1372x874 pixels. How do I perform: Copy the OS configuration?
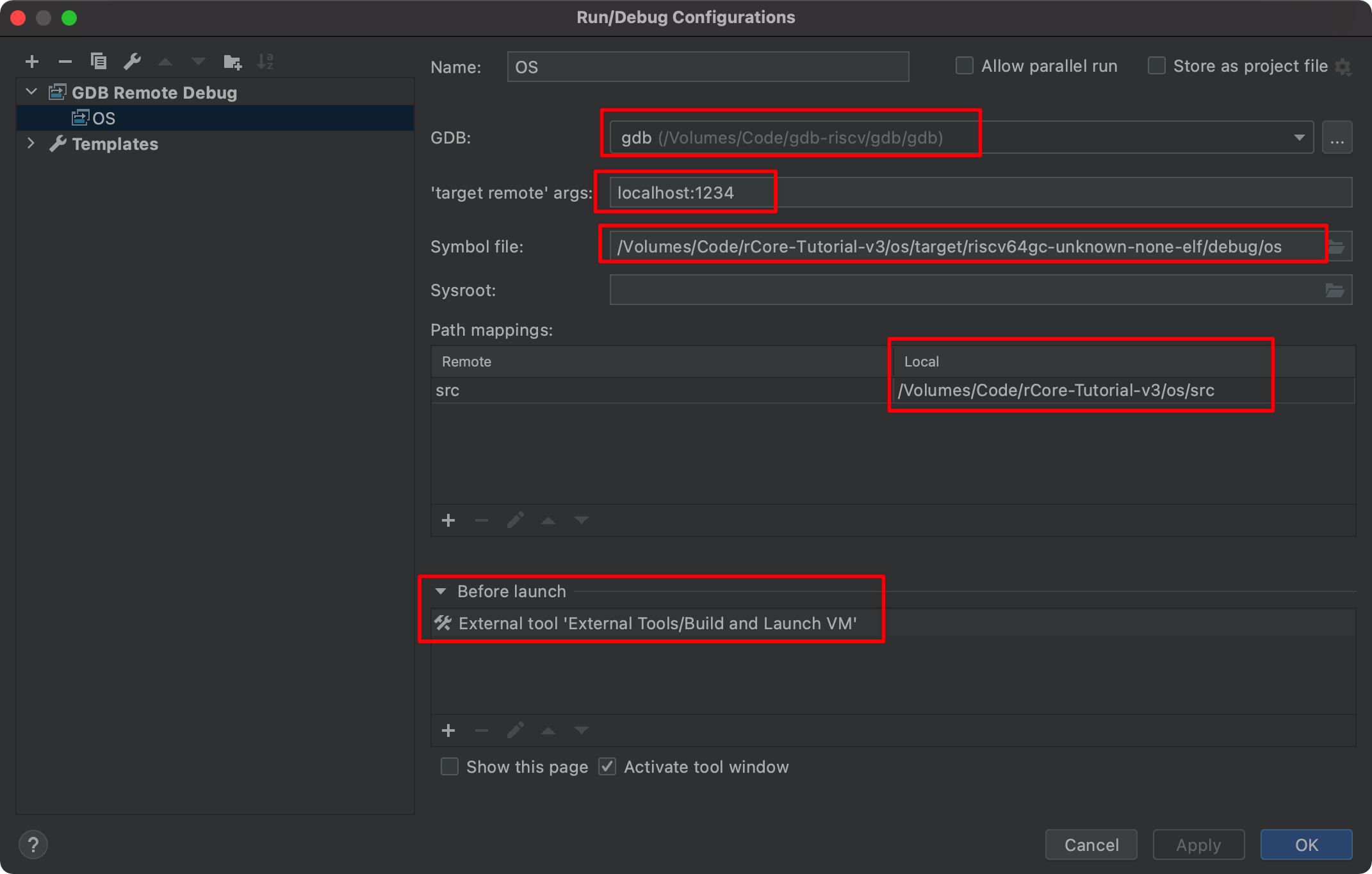point(99,62)
